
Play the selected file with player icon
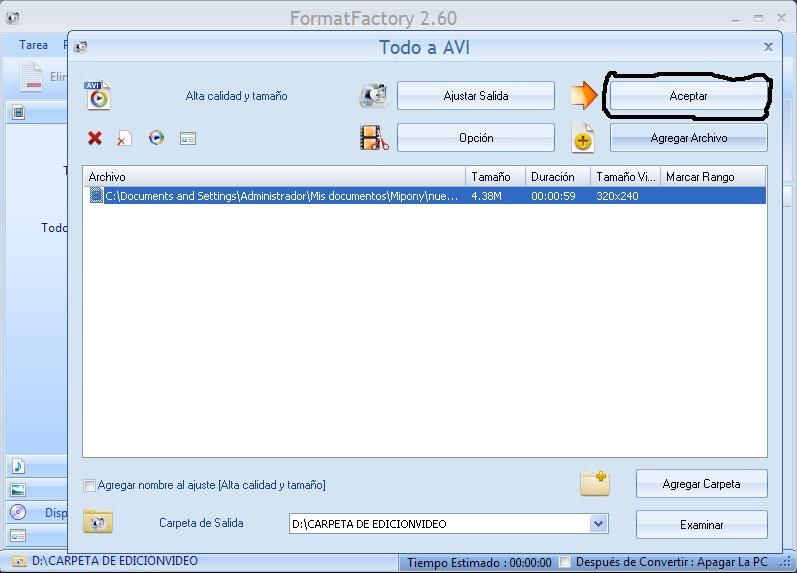[x=157, y=138]
